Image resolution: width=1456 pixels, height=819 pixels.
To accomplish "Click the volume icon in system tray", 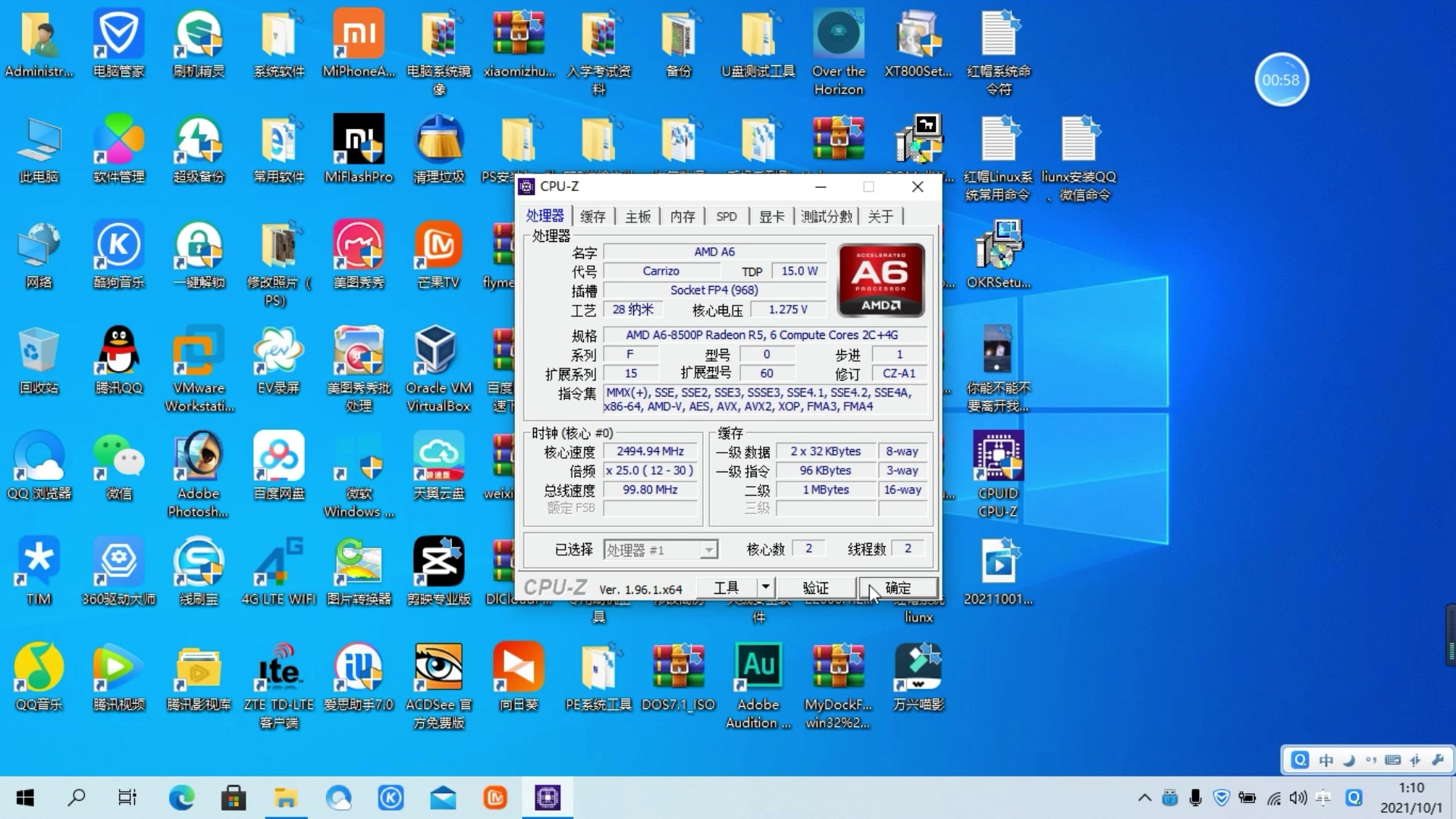I will click(x=1298, y=798).
